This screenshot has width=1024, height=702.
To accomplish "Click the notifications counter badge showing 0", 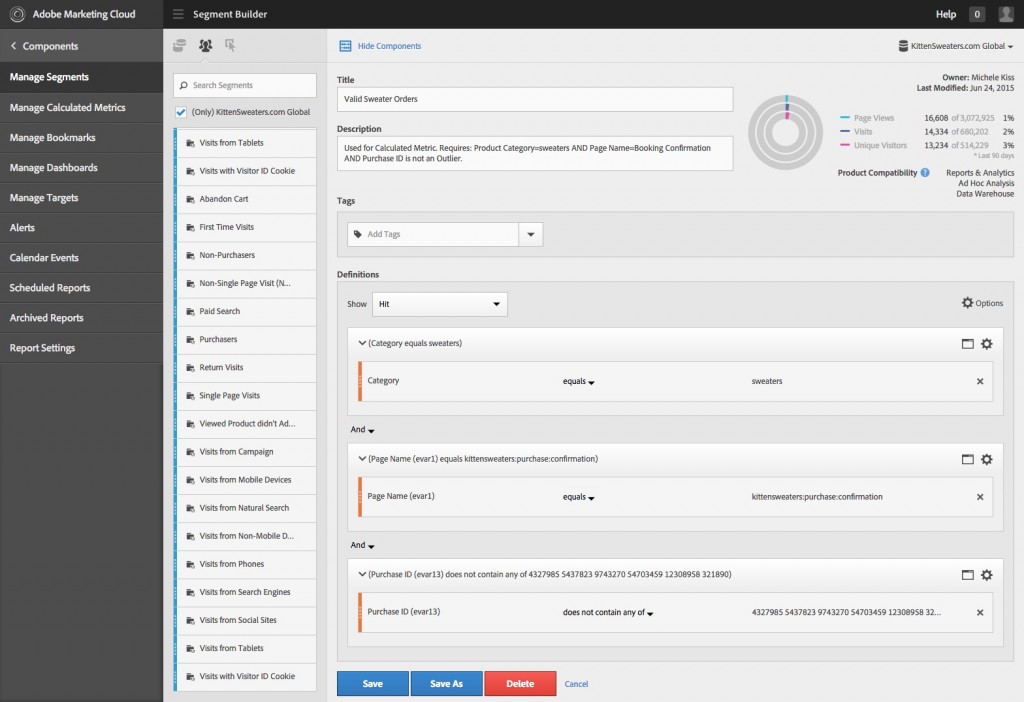I will (x=977, y=14).
